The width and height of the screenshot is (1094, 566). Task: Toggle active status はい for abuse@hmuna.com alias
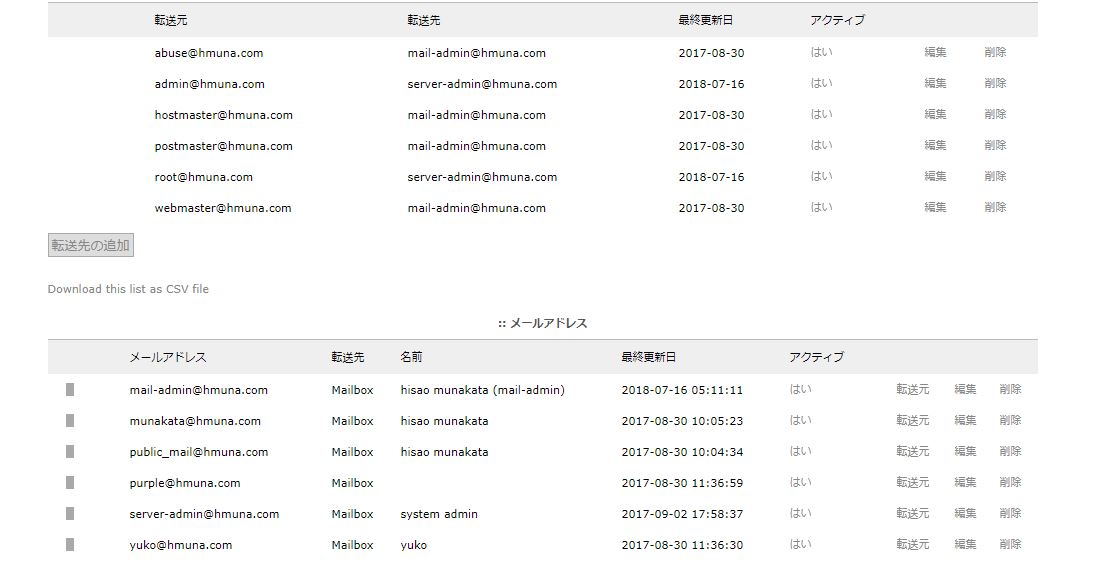click(821, 53)
